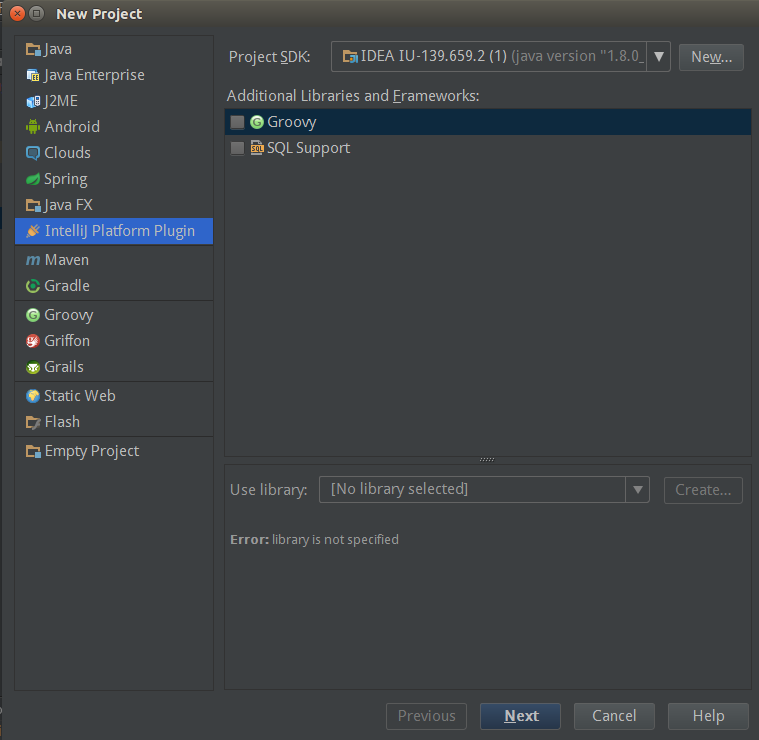Image resolution: width=759 pixels, height=740 pixels.
Task: Open the '[No library selected]' combo box
Action: coord(484,490)
